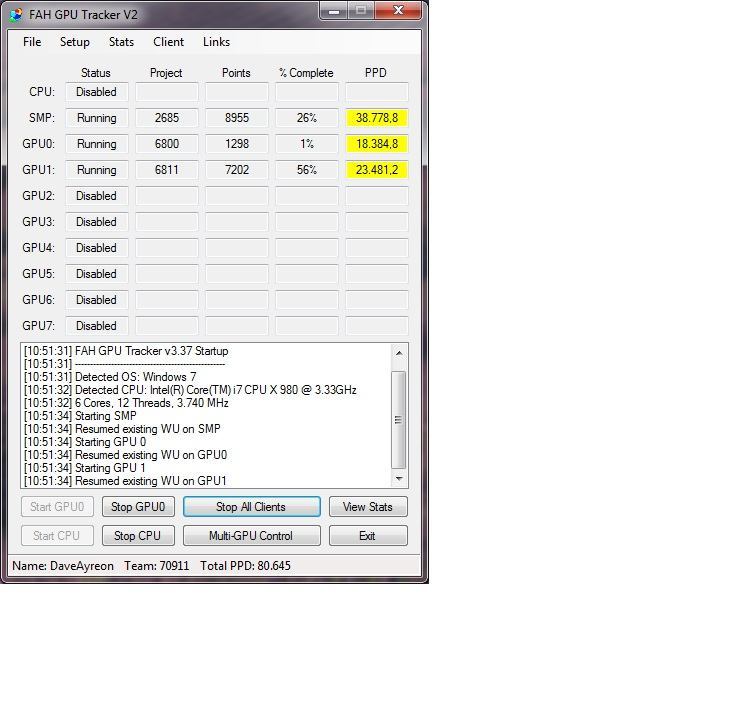Viewport: 731px width, 726px height.
Task: Click the SMP percent complete 26%
Action: tap(307, 118)
